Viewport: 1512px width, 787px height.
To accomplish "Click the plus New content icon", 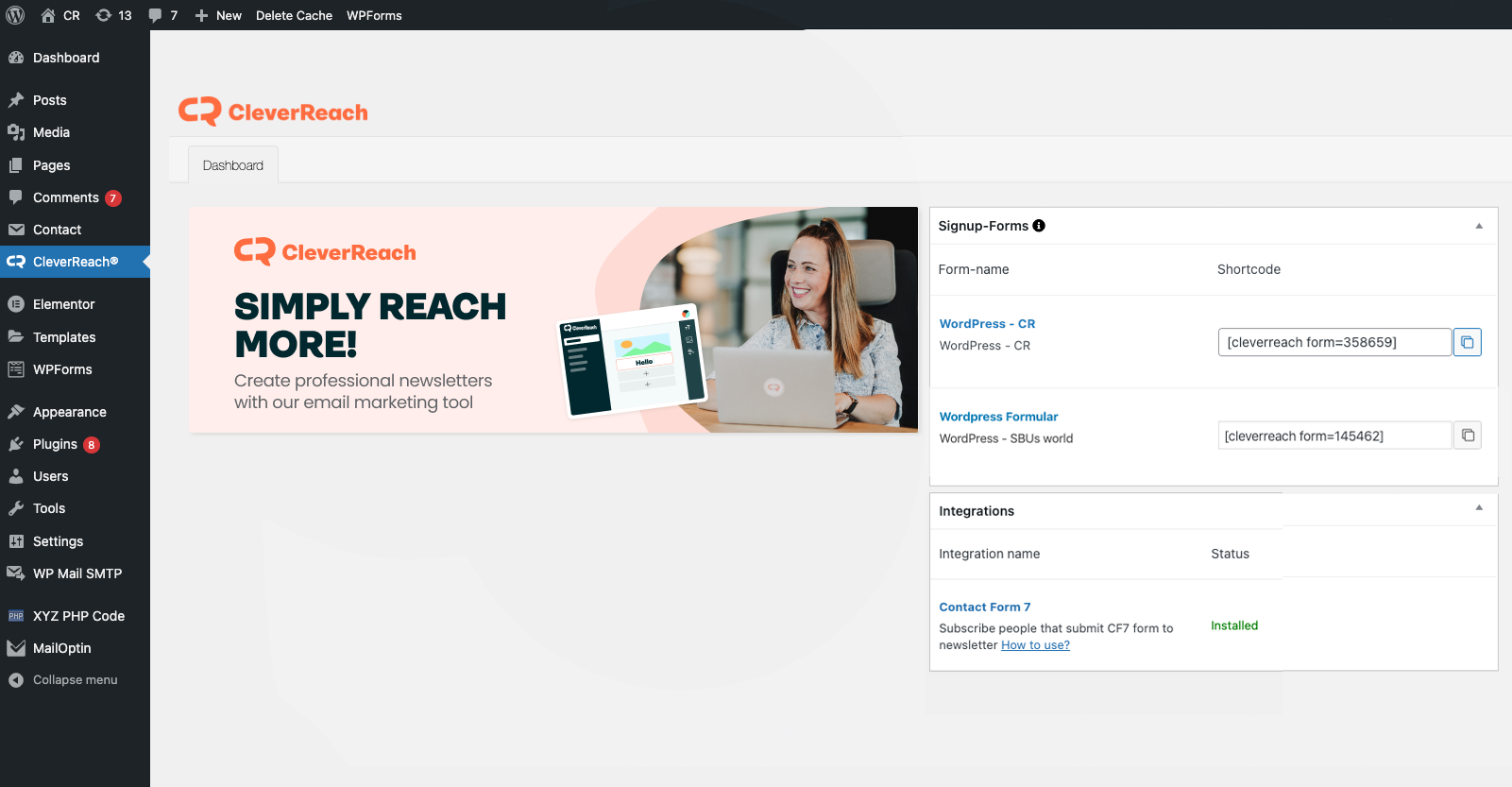I will (201, 16).
